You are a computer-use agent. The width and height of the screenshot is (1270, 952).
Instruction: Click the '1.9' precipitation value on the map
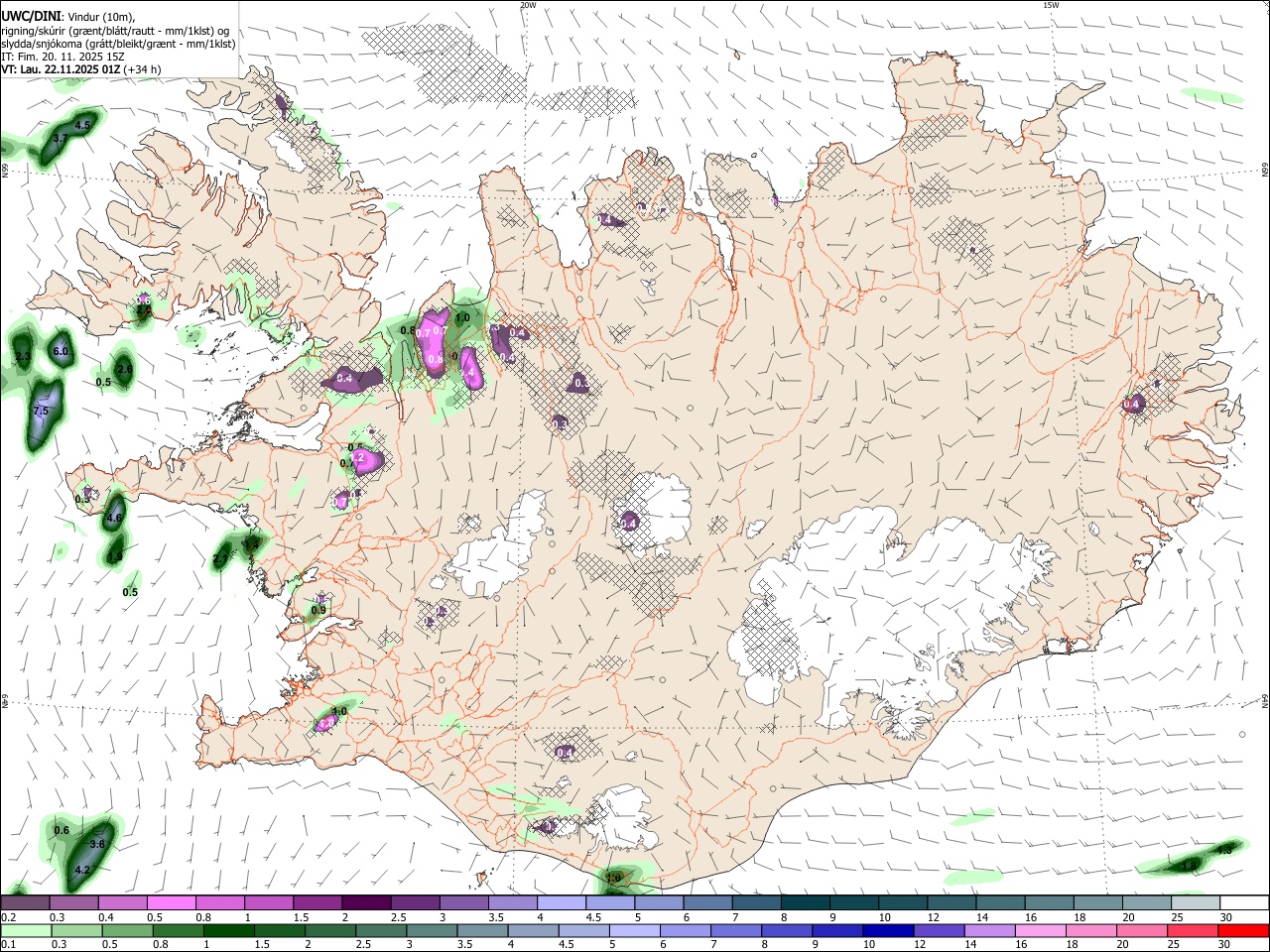coord(116,556)
